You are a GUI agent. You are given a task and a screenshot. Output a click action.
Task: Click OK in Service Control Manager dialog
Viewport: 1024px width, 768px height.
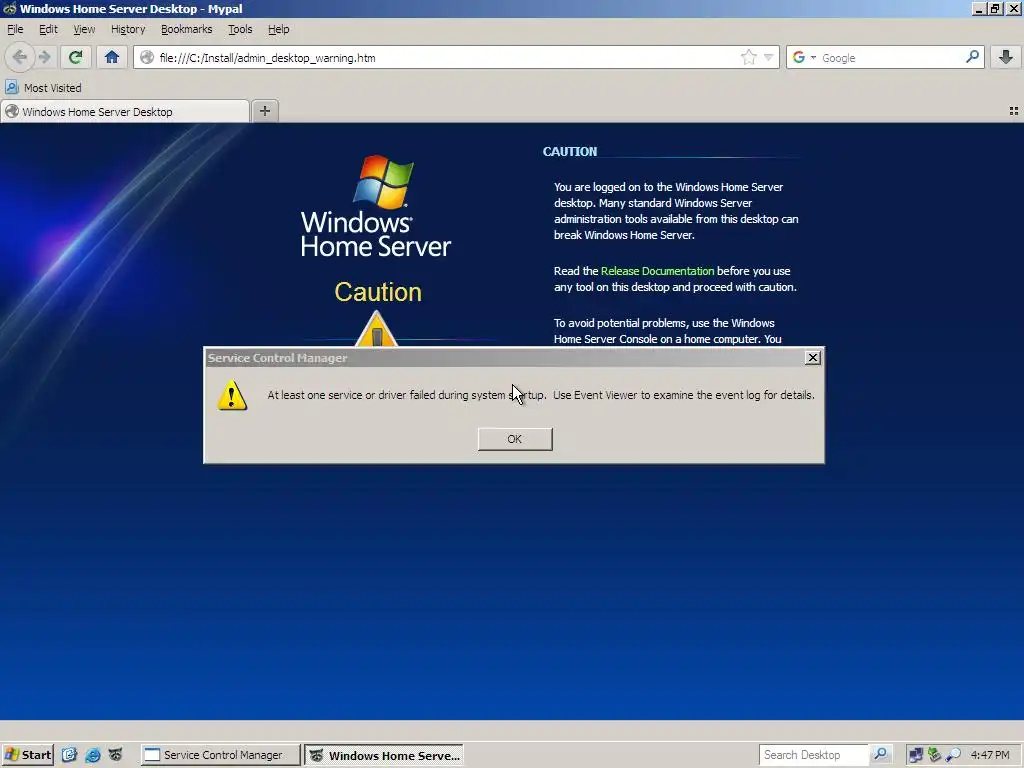(x=515, y=439)
